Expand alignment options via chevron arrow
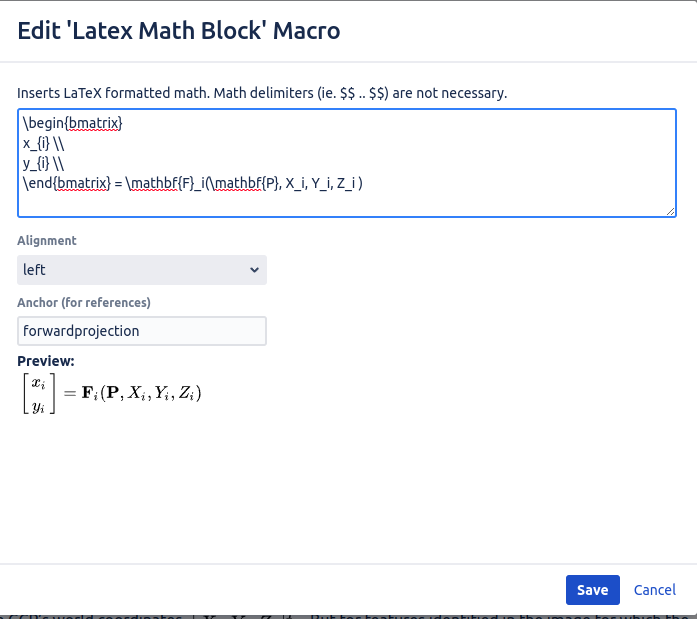Screen dimensions: 697x619 pos(254,270)
